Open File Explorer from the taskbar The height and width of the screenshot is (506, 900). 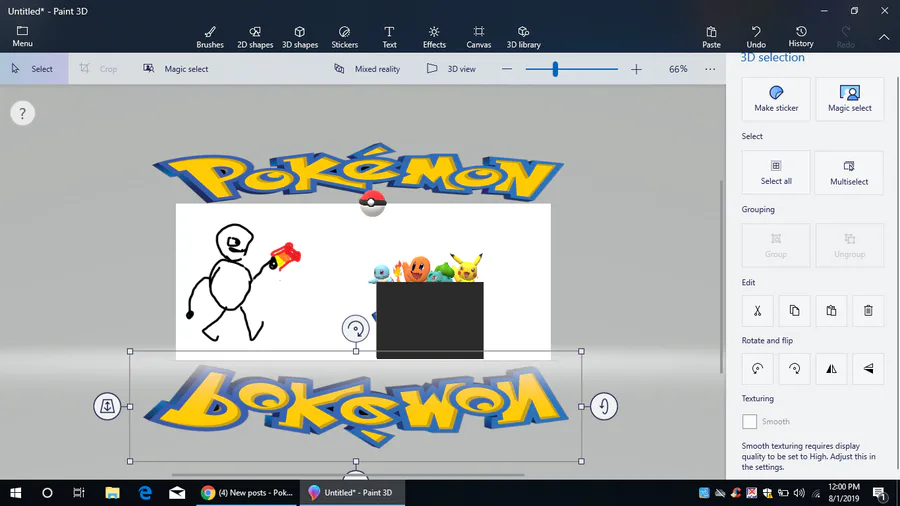click(112, 493)
